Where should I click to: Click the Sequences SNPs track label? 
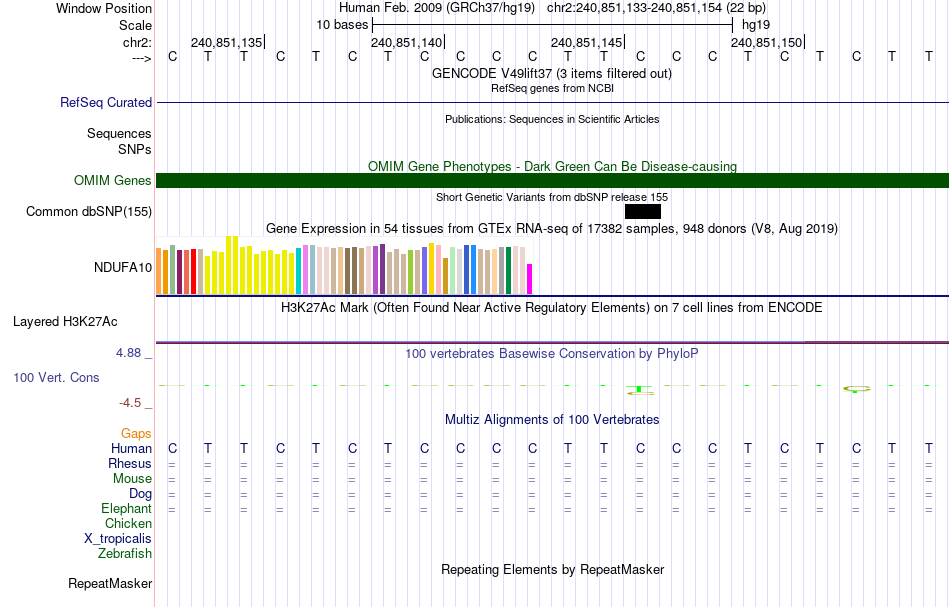[x=119, y=141]
